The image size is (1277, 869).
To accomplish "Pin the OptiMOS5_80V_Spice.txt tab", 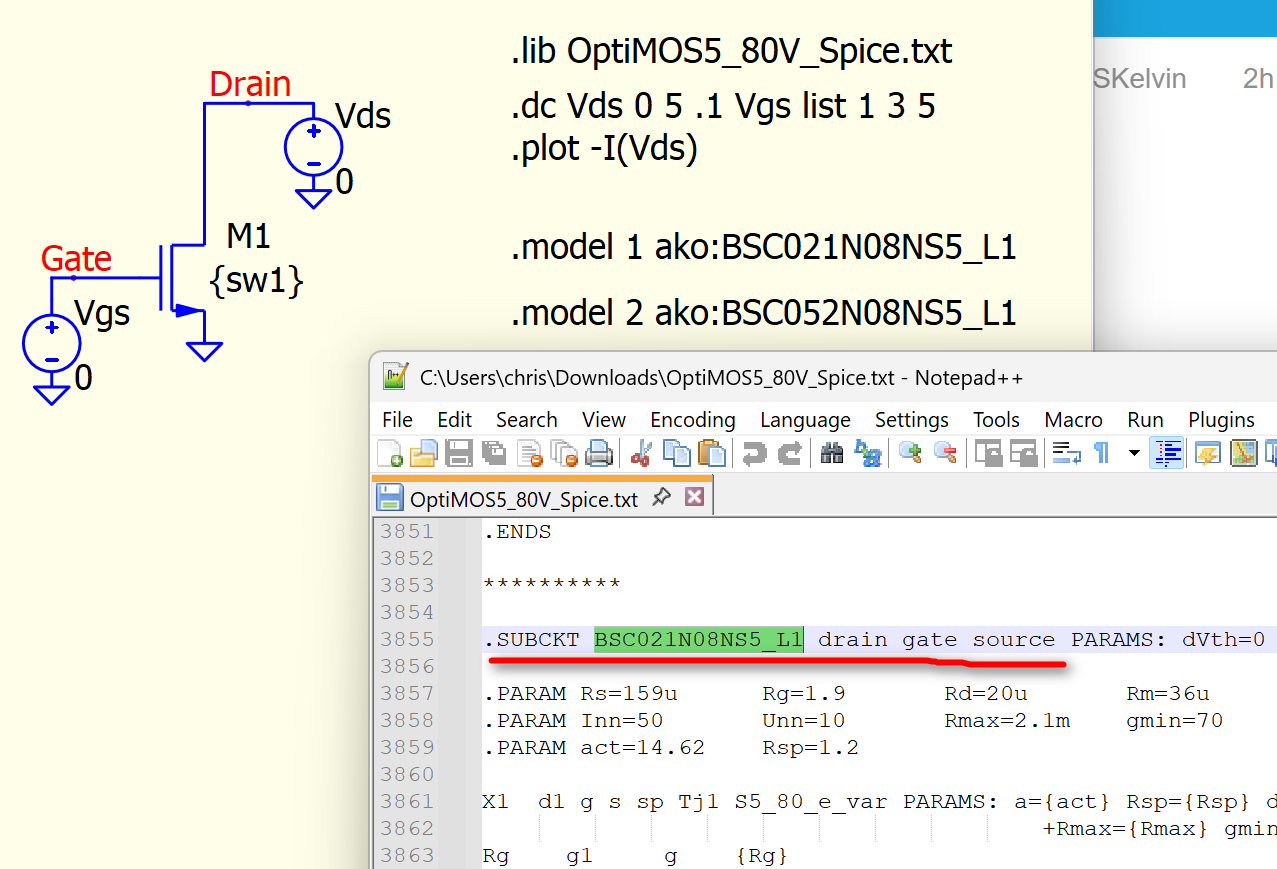I will point(661,497).
